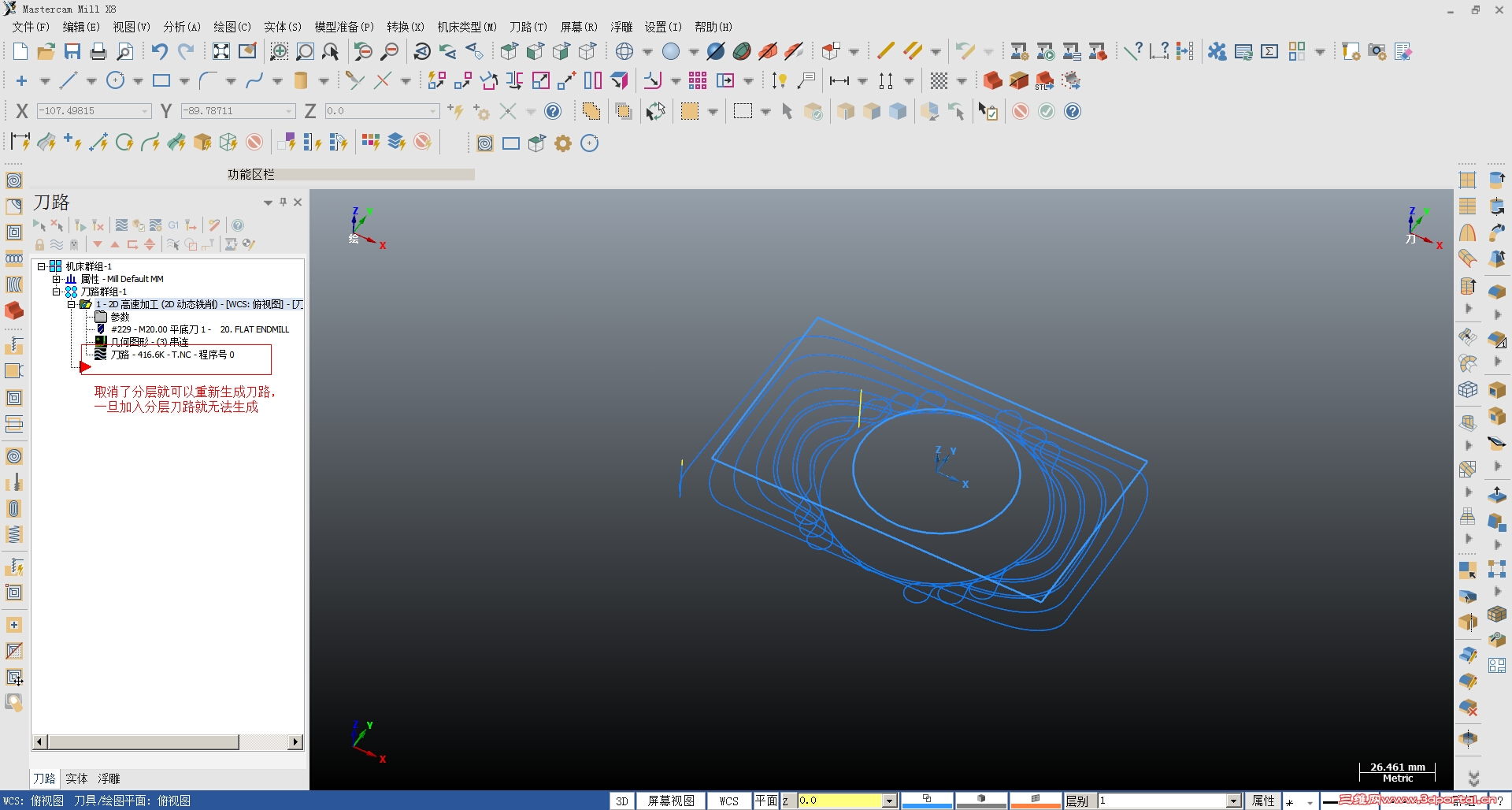Click the camera screenshot icon
The image size is (1512, 810).
click(x=1377, y=52)
